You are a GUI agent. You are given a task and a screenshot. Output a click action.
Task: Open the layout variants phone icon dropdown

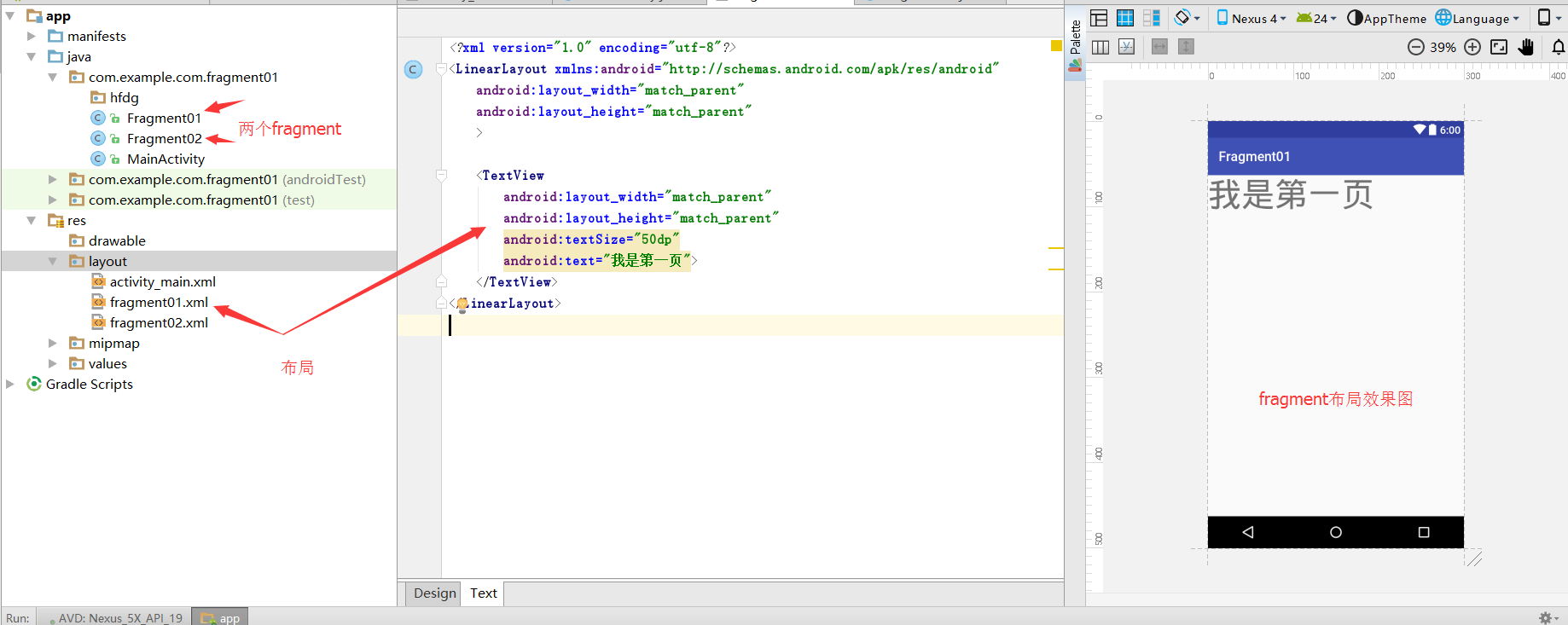point(1548,18)
